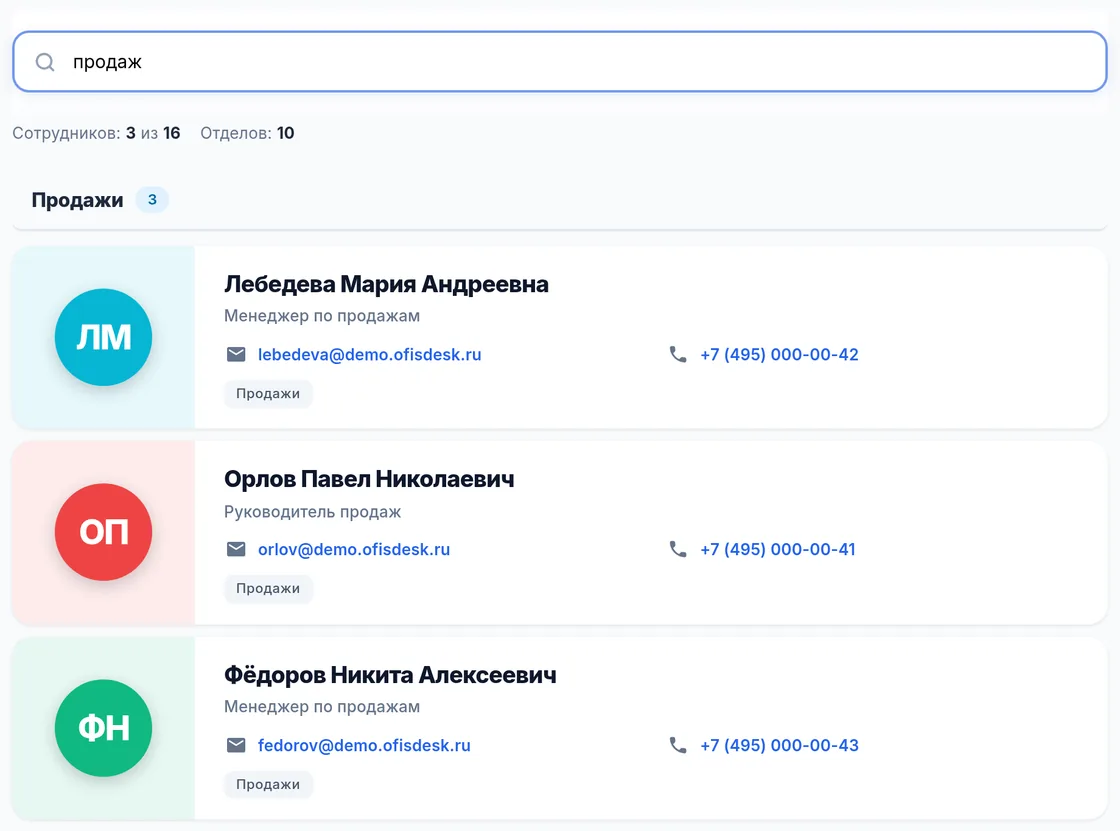The image size is (1120, 831).
Task: Click phone icon beside number ending 00-43
Action: (678, 745)
